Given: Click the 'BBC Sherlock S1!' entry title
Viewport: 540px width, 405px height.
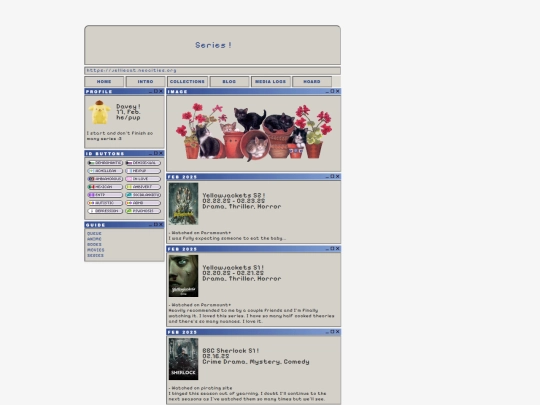Looking at the screenshot, I should pyautogui.click(x=231, y=351).
